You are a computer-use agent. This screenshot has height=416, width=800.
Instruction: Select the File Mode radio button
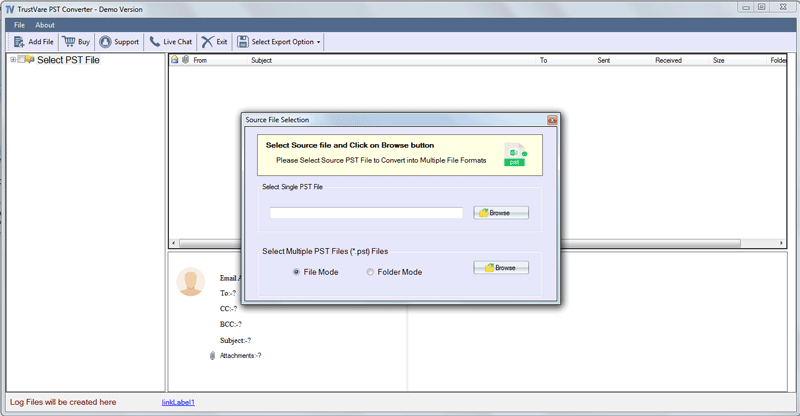click(296, 272)
